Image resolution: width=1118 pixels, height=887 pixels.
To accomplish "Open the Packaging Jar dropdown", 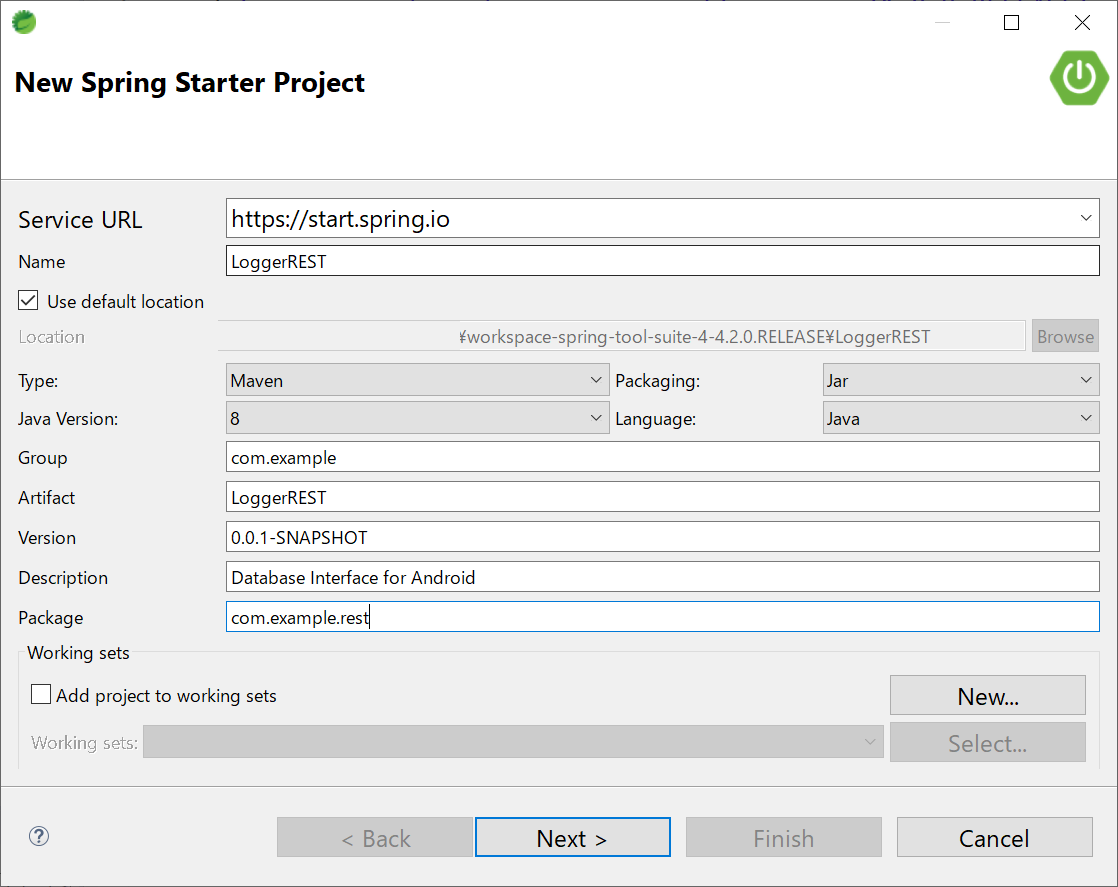I will [961, 380].
